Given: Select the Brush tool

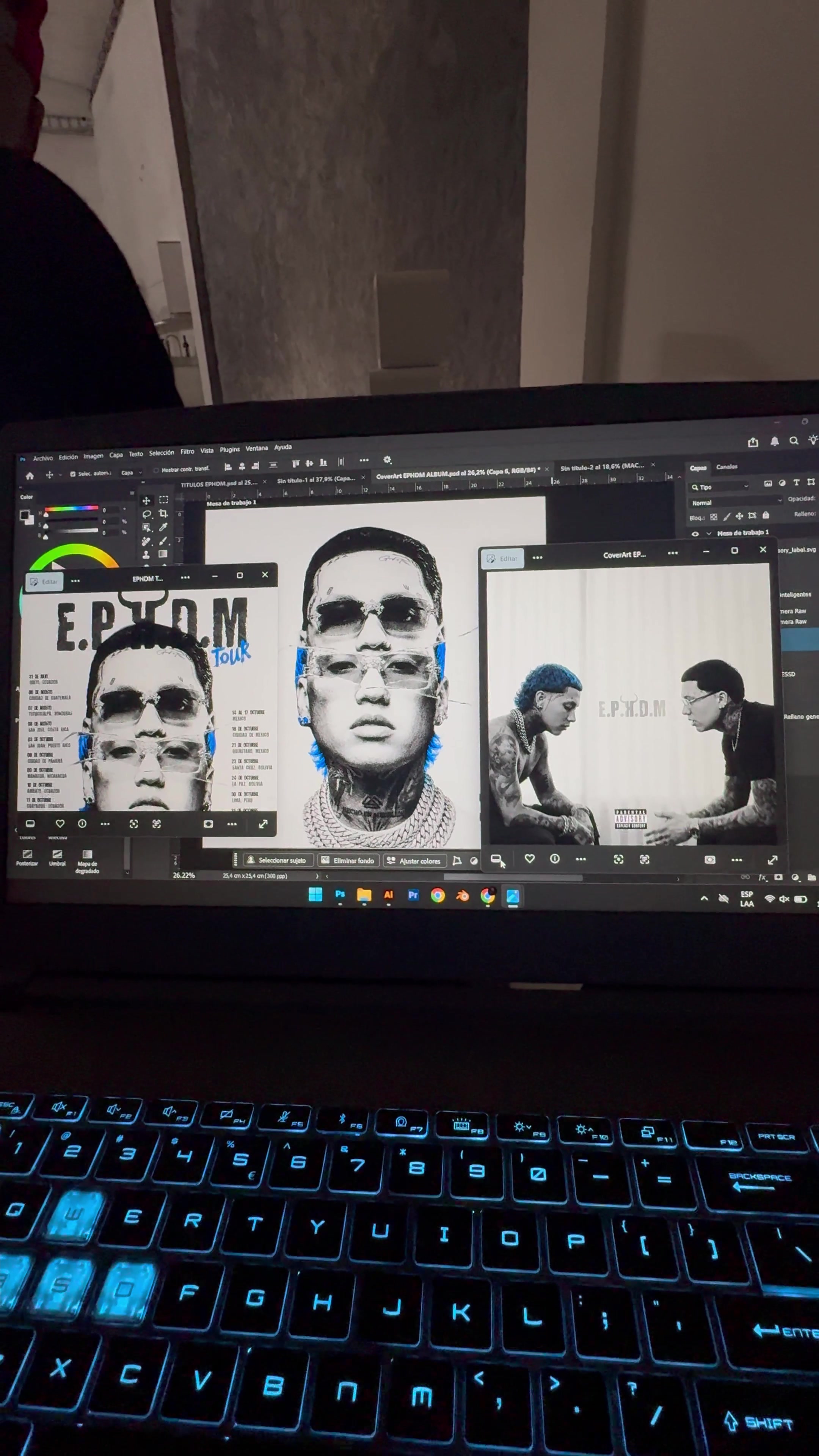Looking at the screenshot, I should pos(163,540).
